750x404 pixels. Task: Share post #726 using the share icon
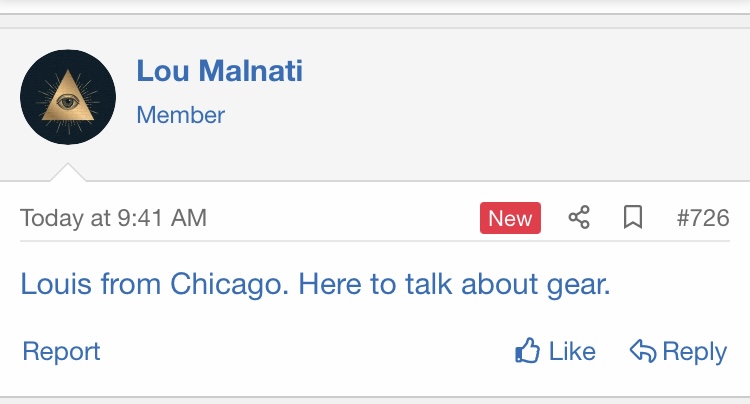coord(579,218)
